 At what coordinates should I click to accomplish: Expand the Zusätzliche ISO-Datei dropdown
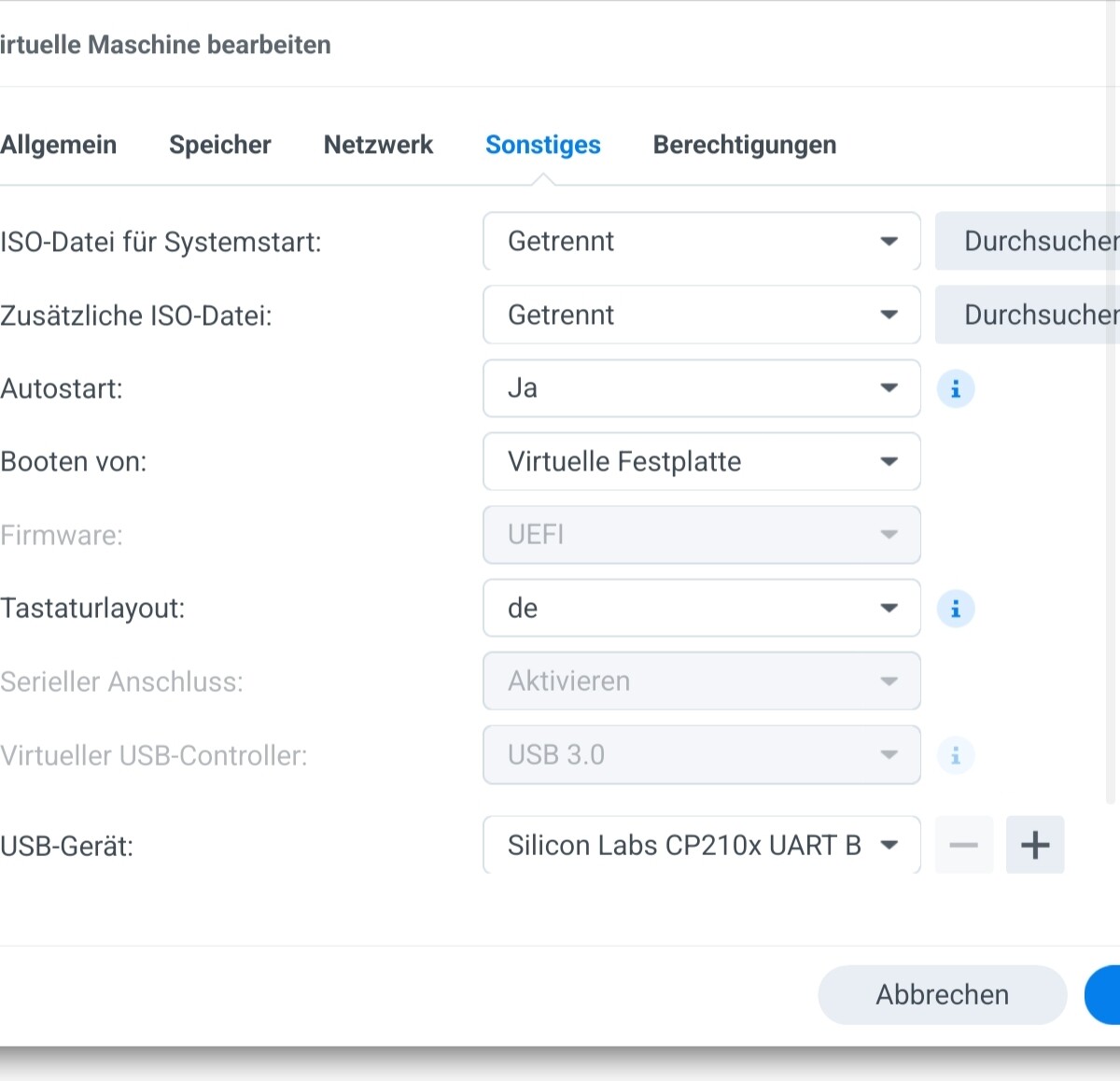(x=702, y=316)
